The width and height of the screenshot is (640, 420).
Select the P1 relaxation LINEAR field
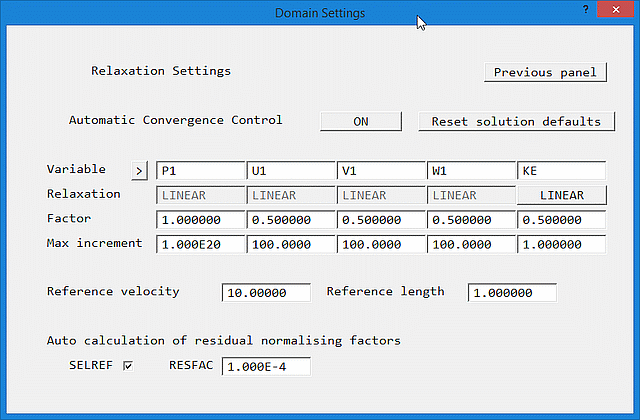pos(200,195)
